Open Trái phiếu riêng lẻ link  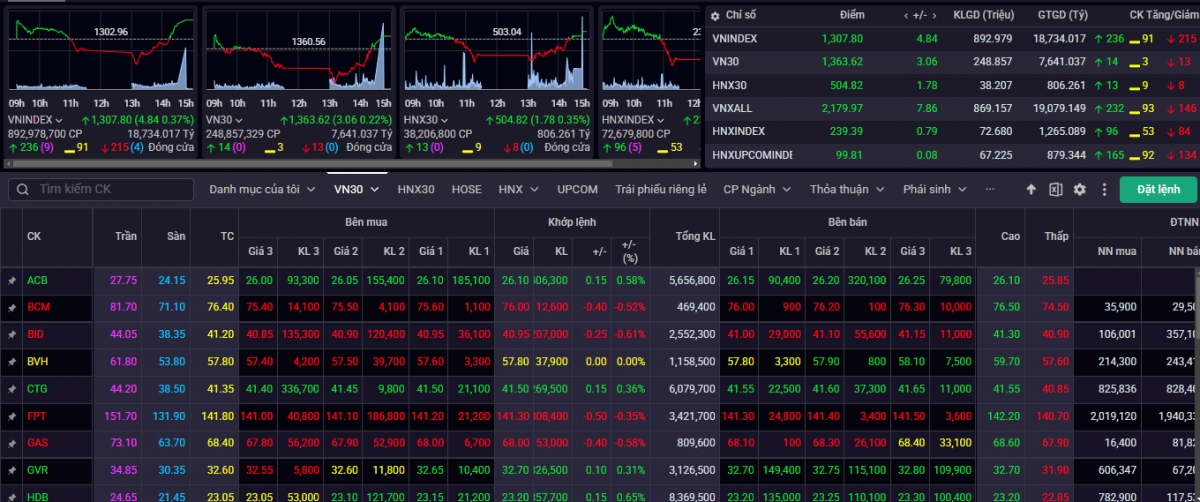[661, 189]
